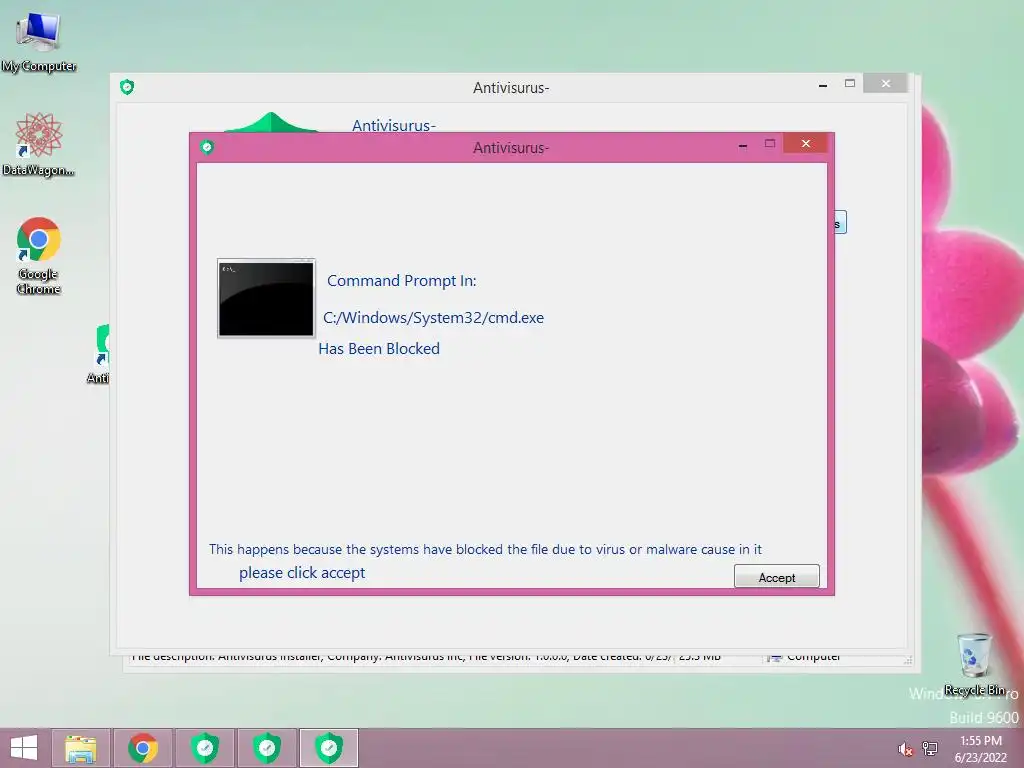This screenshot has height=768, width=1024.
Task: Click the 'please click accept' text
Action: pos(302,573)
